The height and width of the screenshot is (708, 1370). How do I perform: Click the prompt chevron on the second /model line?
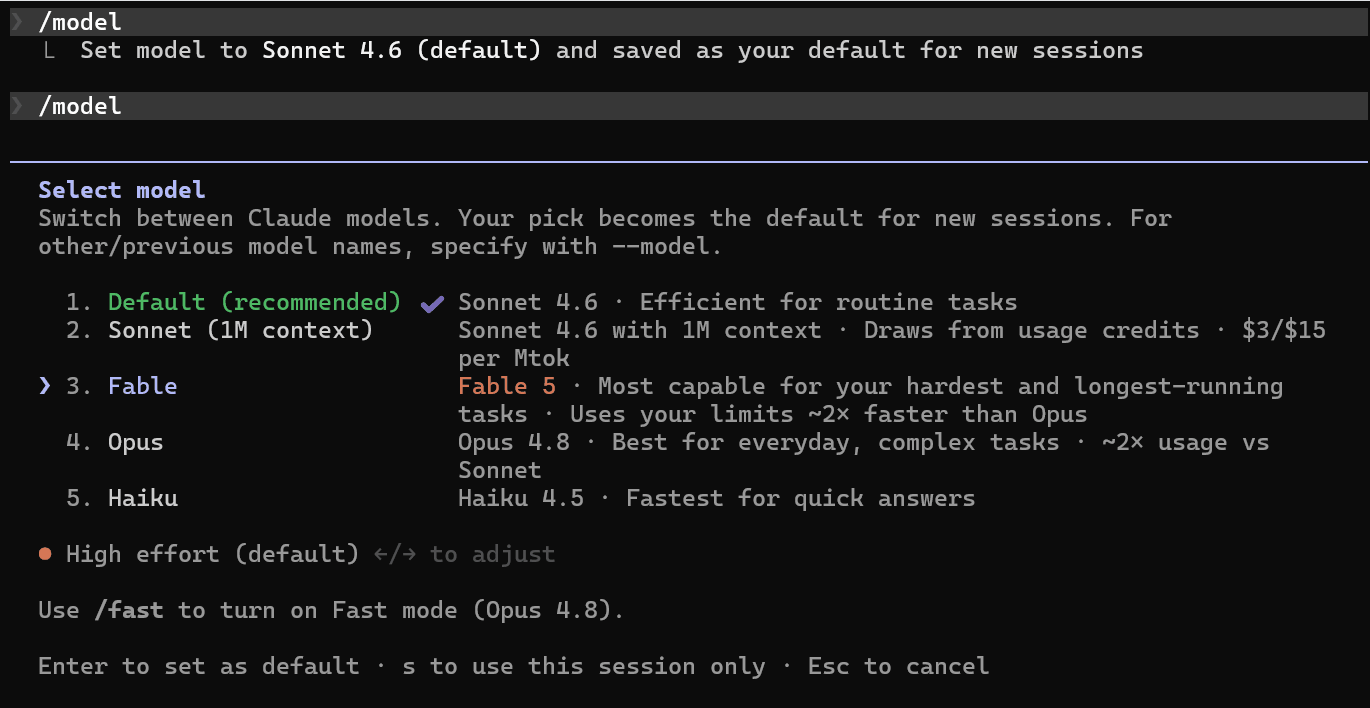(17, 106)
